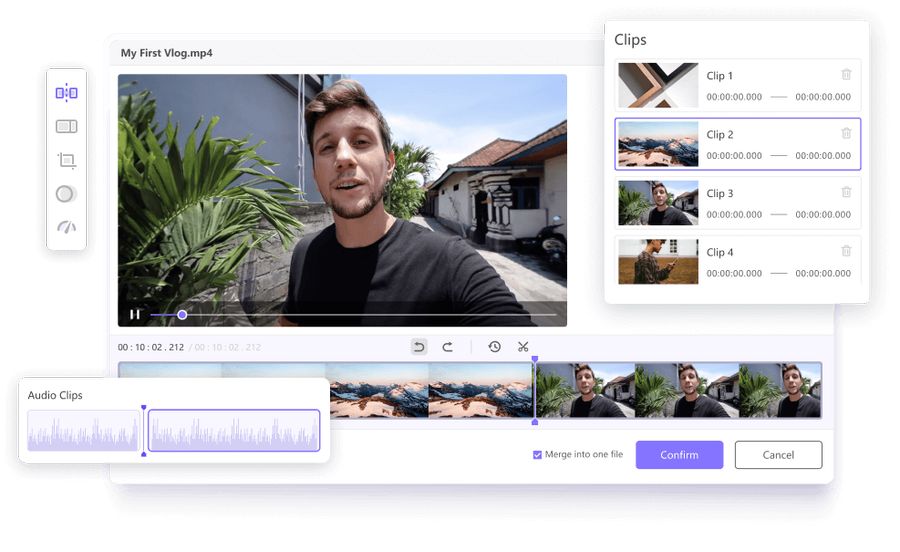Select the crop tool icon
The height and width of the screenshot is (552, 900).
click(66, 160)
